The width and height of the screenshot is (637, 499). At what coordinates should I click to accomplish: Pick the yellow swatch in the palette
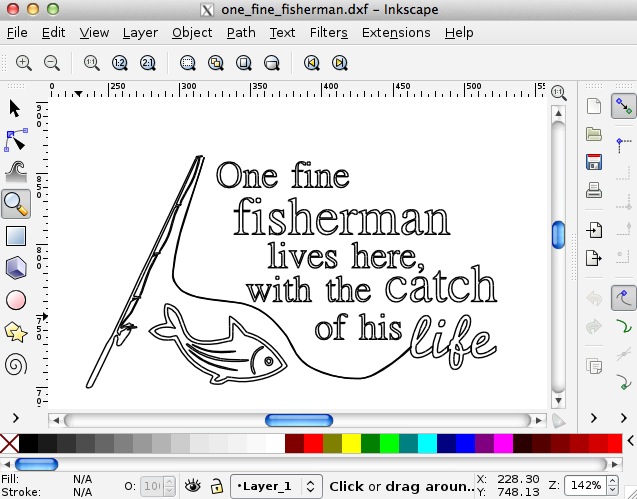351,442
